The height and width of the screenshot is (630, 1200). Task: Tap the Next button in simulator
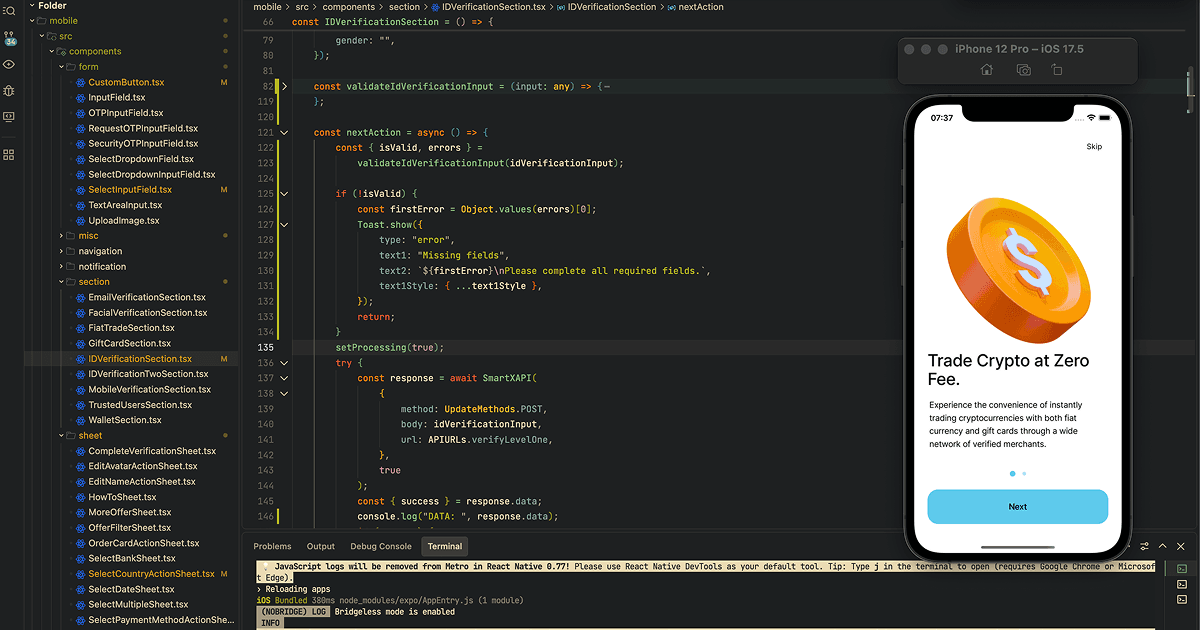1017,507
